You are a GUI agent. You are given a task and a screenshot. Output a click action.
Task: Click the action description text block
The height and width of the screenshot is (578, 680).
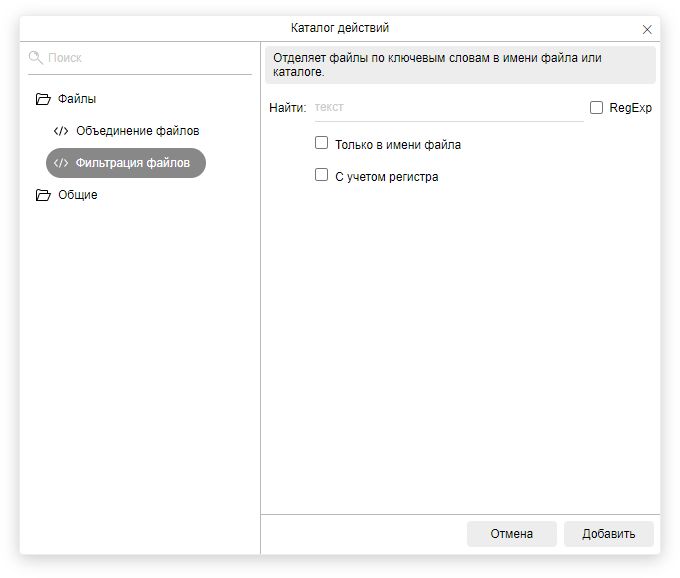[460, 65]
